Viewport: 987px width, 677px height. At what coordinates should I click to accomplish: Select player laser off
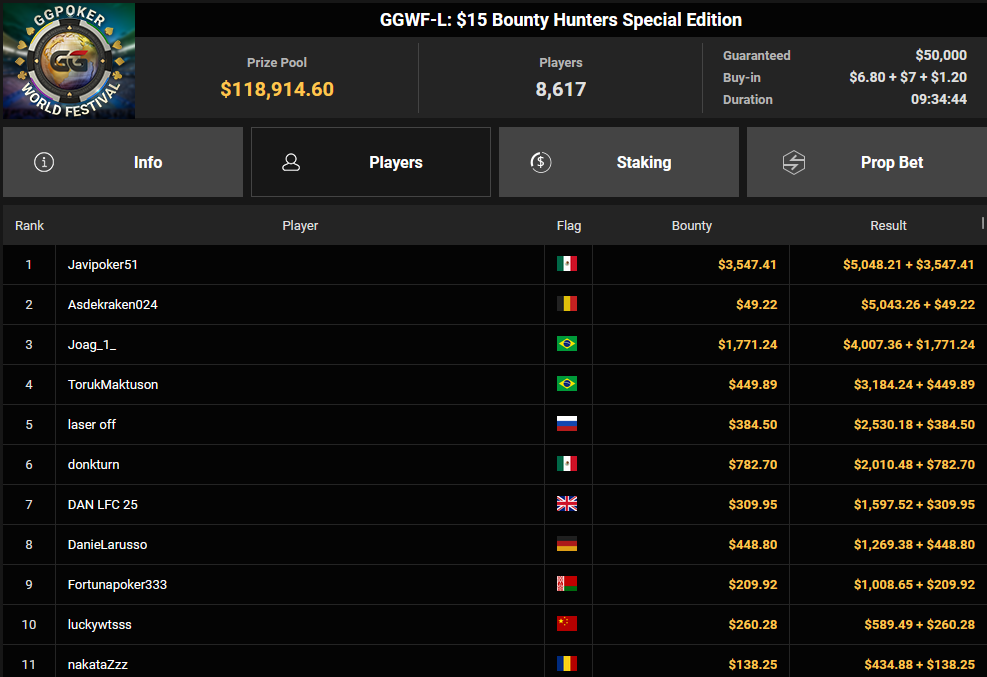[x=92, y=425]
